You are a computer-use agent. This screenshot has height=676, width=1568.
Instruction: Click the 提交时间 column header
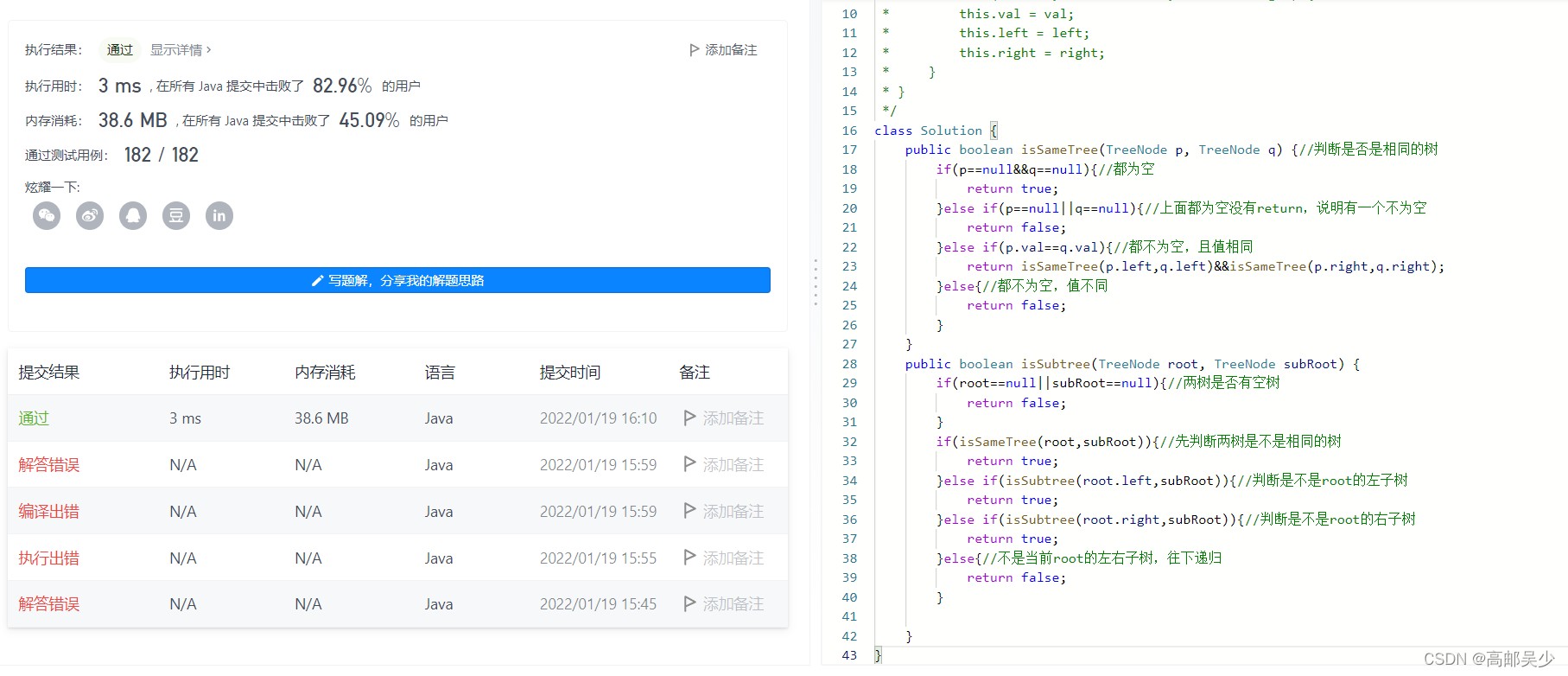click(x=570, y=373)
